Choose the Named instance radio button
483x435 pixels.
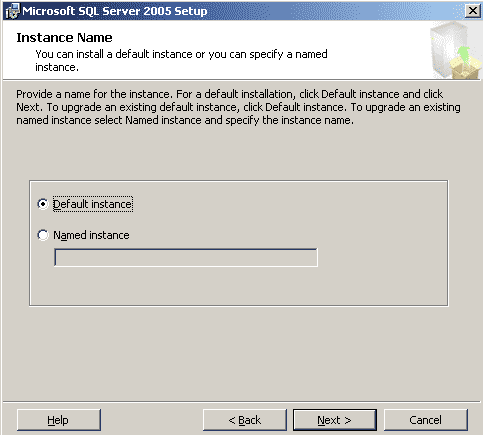(x=43, y=235)
